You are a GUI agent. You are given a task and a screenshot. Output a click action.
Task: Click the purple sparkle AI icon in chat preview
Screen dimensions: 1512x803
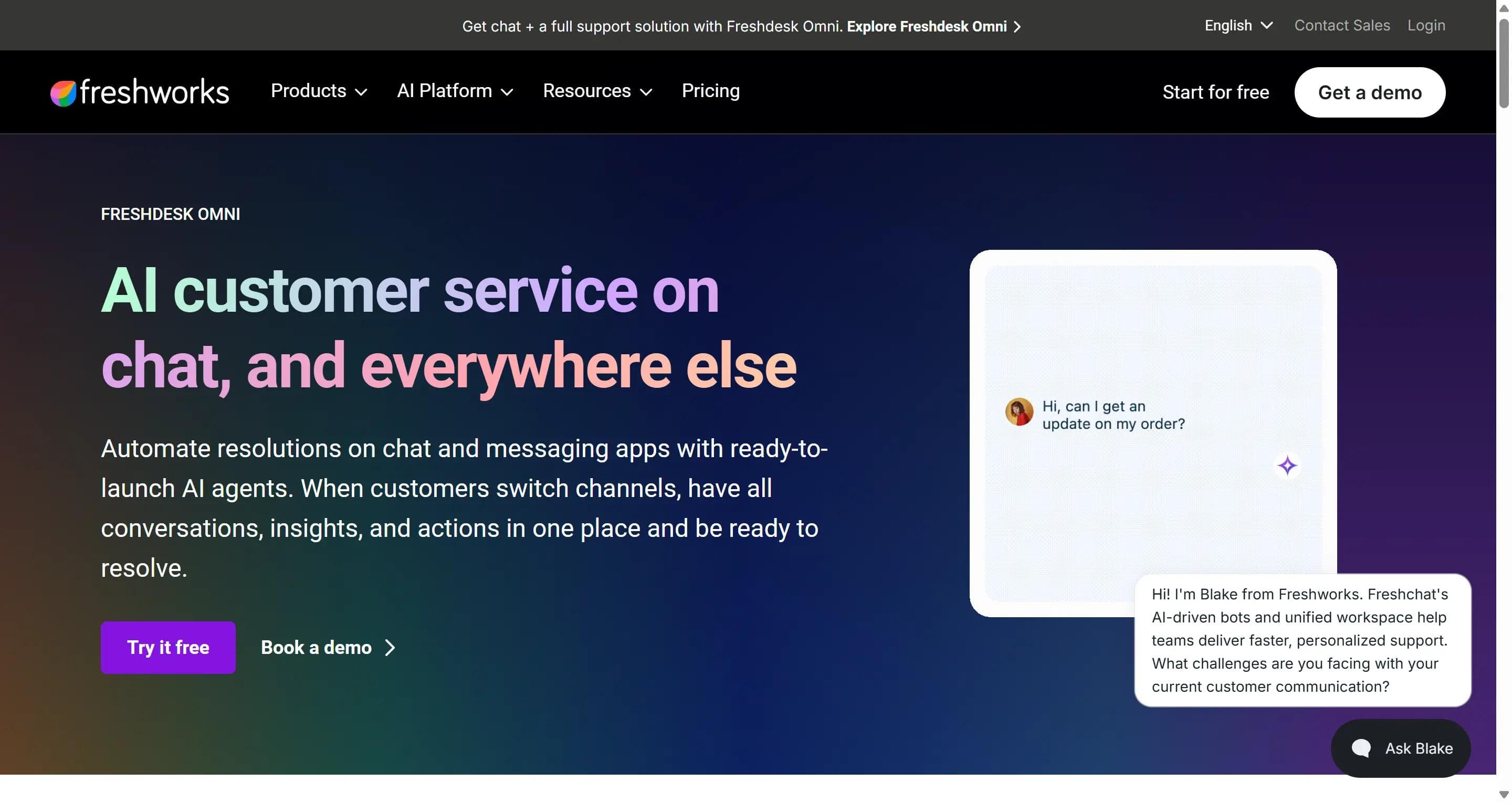pos(1287,466)
